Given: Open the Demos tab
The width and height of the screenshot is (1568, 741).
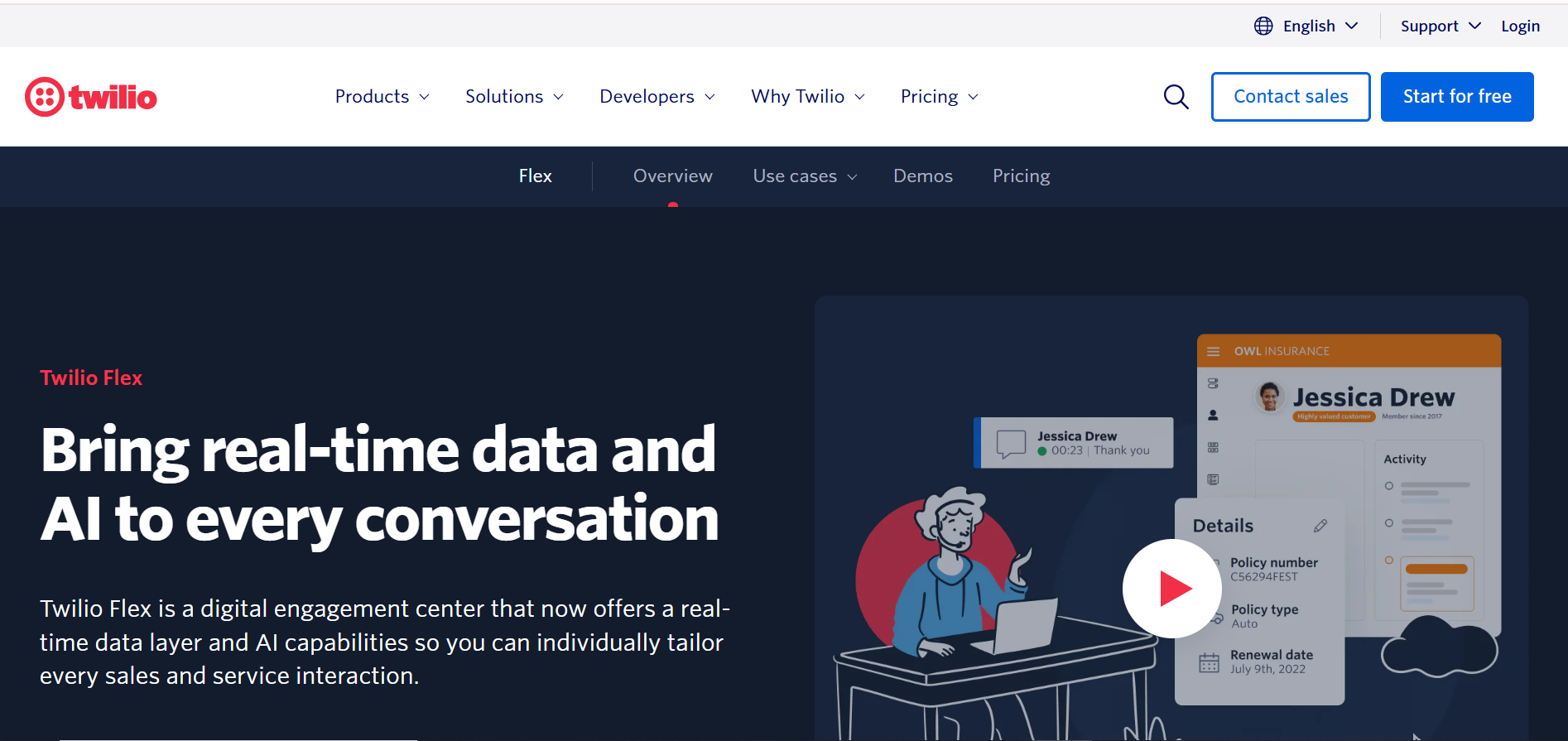Looking at the screenshot, I should (923, 176).
